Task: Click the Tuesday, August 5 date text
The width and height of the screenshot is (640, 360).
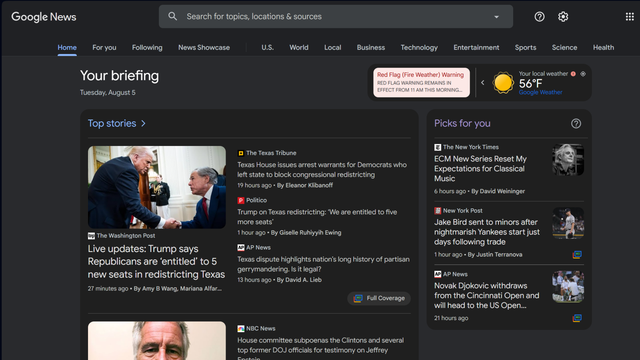Action: 108,93
